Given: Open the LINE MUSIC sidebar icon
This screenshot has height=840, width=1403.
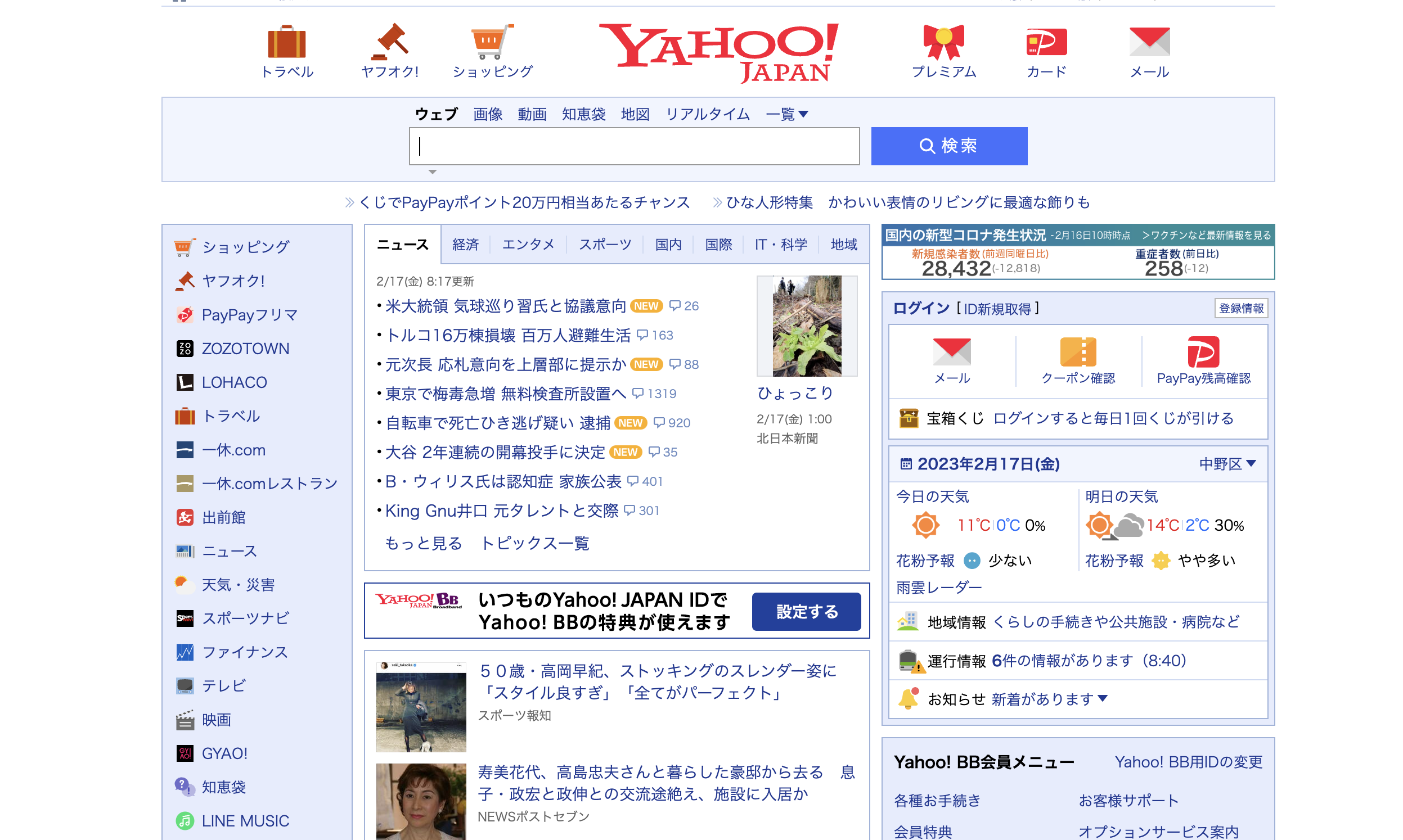Looking at the screenshot, I should (185, 821).
